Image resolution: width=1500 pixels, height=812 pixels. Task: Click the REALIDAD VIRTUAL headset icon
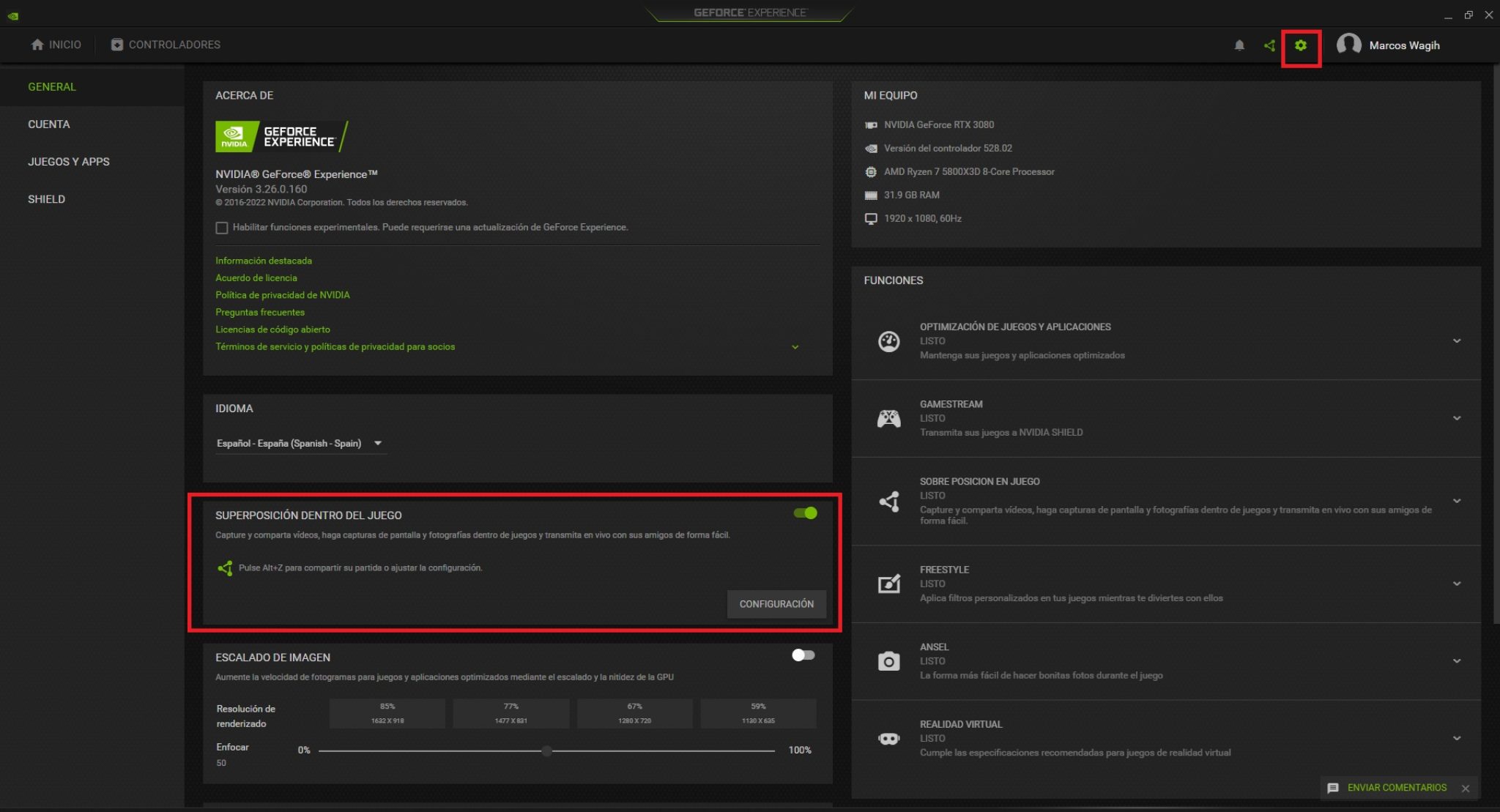[x=888, y=738]
